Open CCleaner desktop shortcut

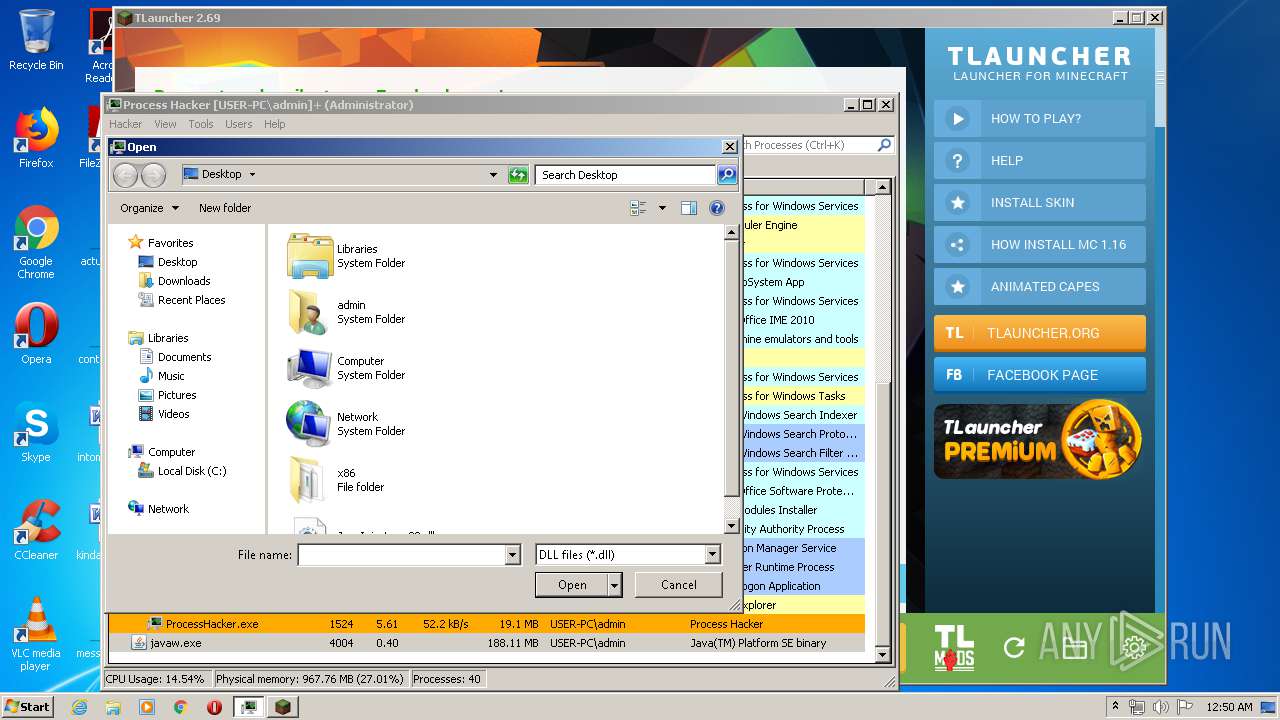[x=36, y=530]
